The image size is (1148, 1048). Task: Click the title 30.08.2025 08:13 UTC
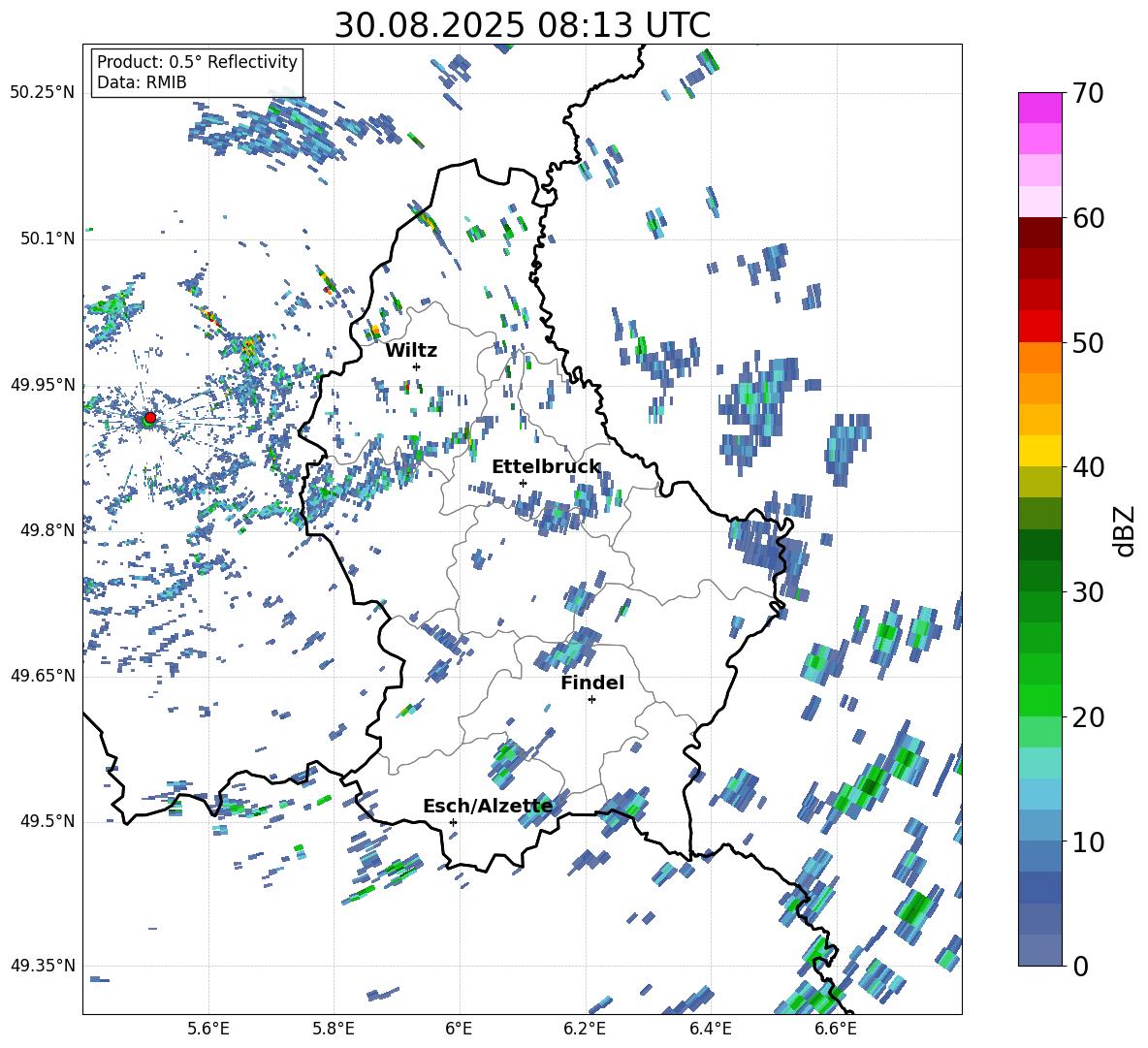(522, 25)
